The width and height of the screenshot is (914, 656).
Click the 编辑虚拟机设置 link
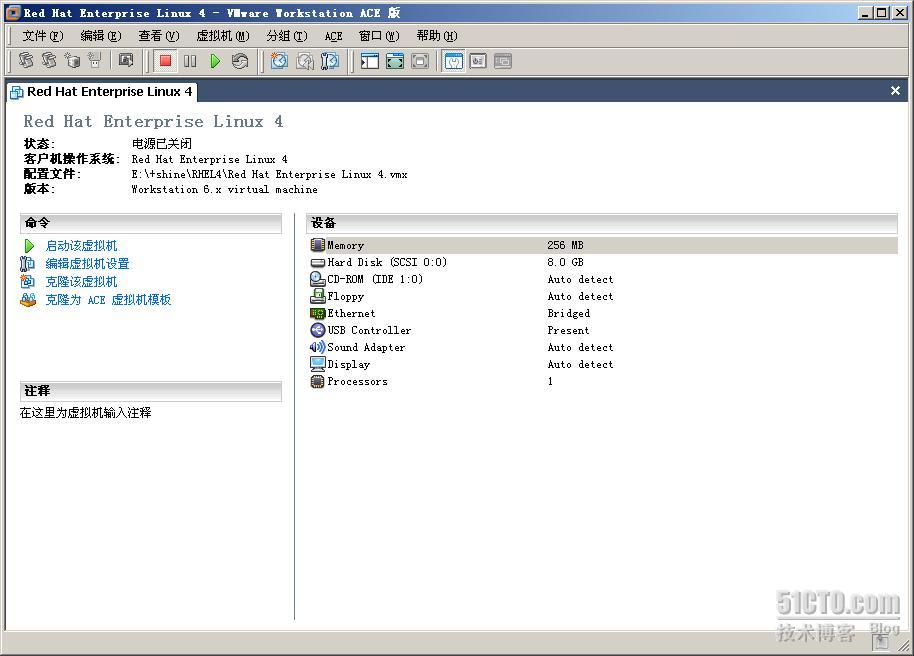pyautogui.click(x=87, y=264)
